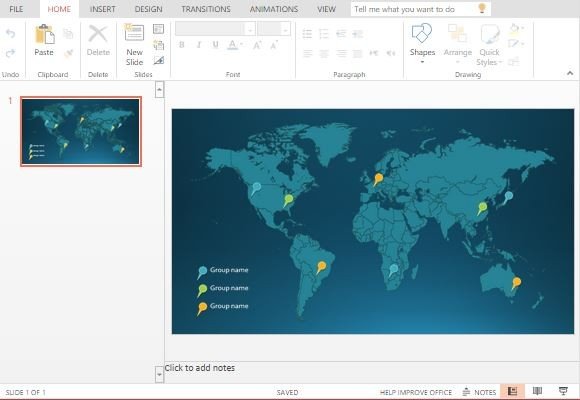
Task: Expand the font name dropdown
Action: [x=250, y=29]
